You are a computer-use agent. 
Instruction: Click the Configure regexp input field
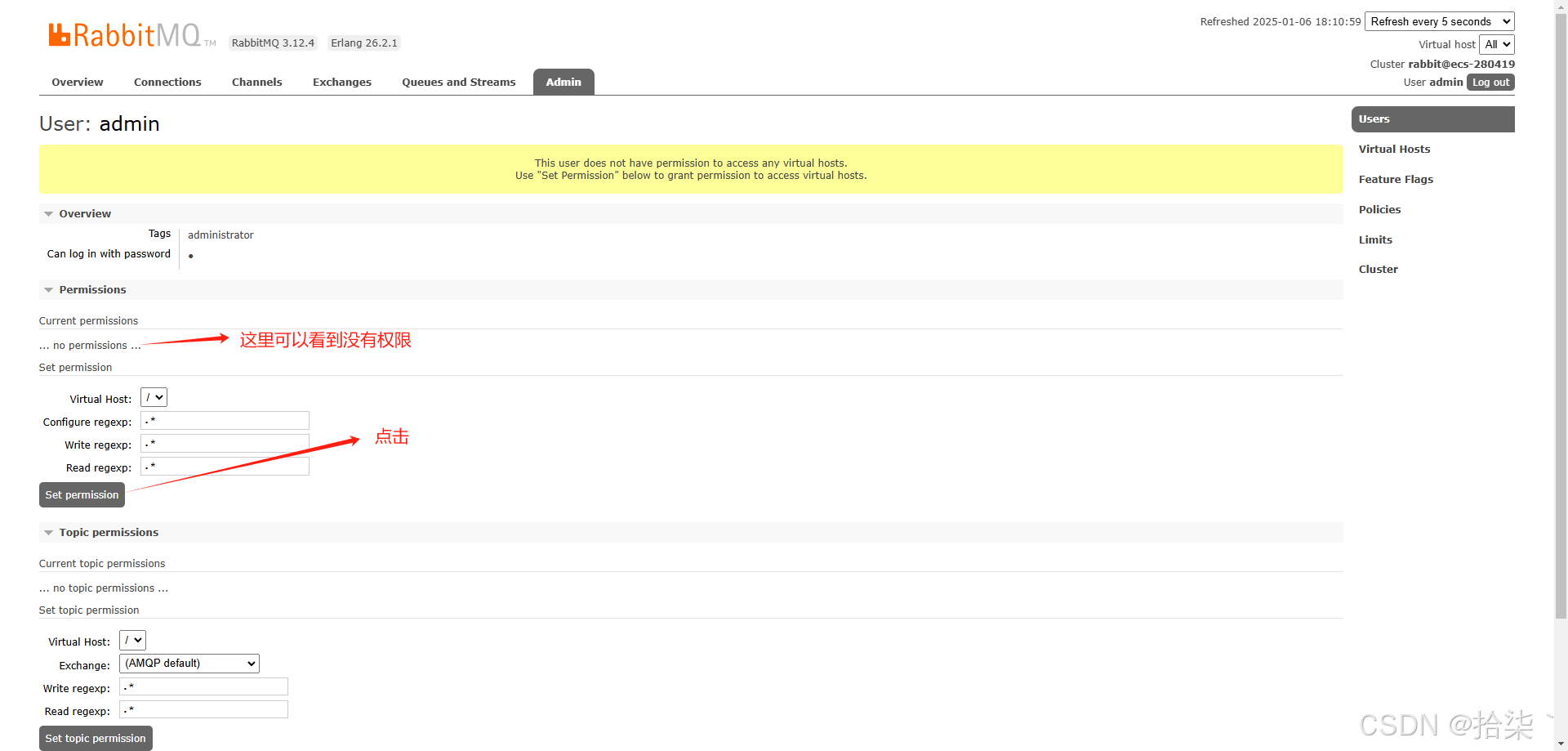click(225, 420)
